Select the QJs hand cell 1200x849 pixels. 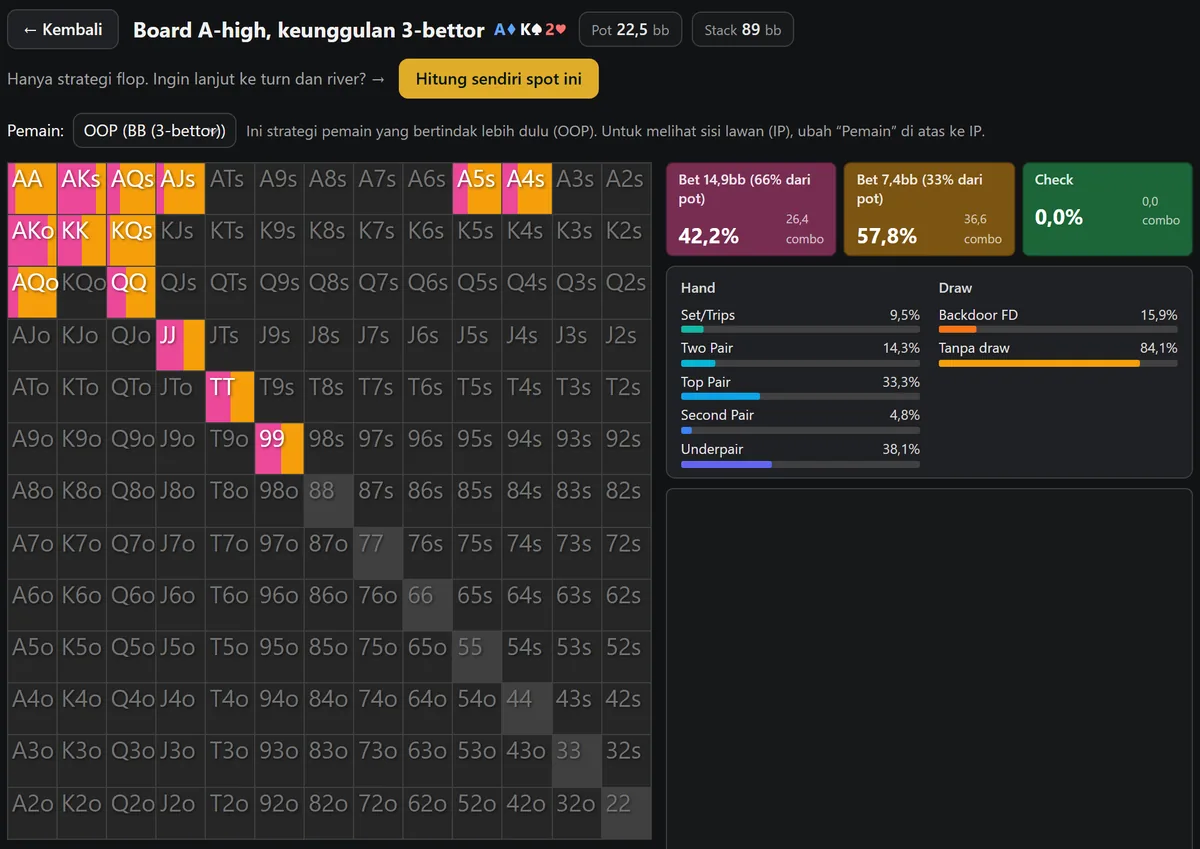181,292
